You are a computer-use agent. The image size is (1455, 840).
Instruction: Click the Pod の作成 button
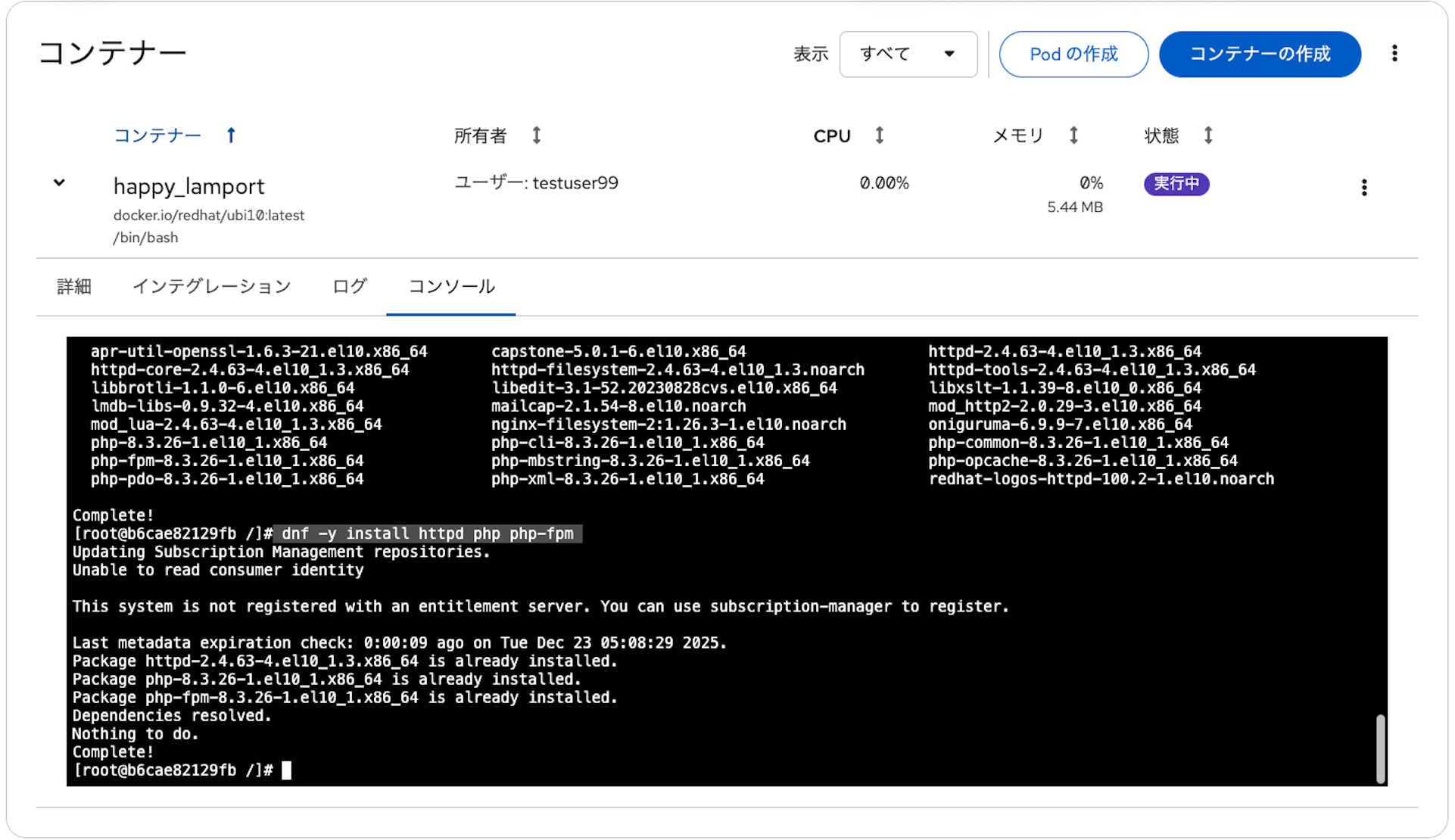click(1073, 54)
